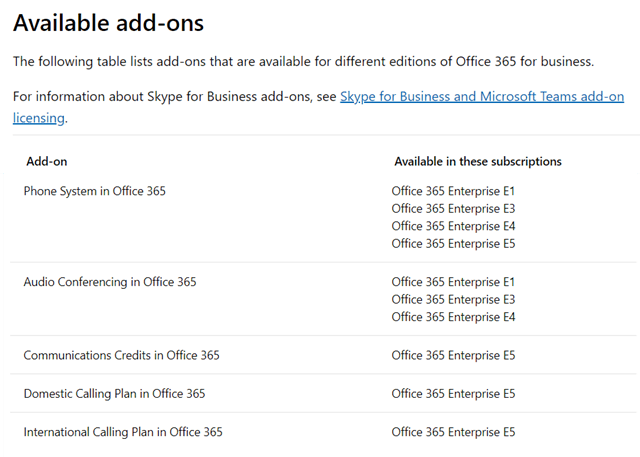Click Enterprise E4 in the Audio Conferencing row

pos(453,317)
